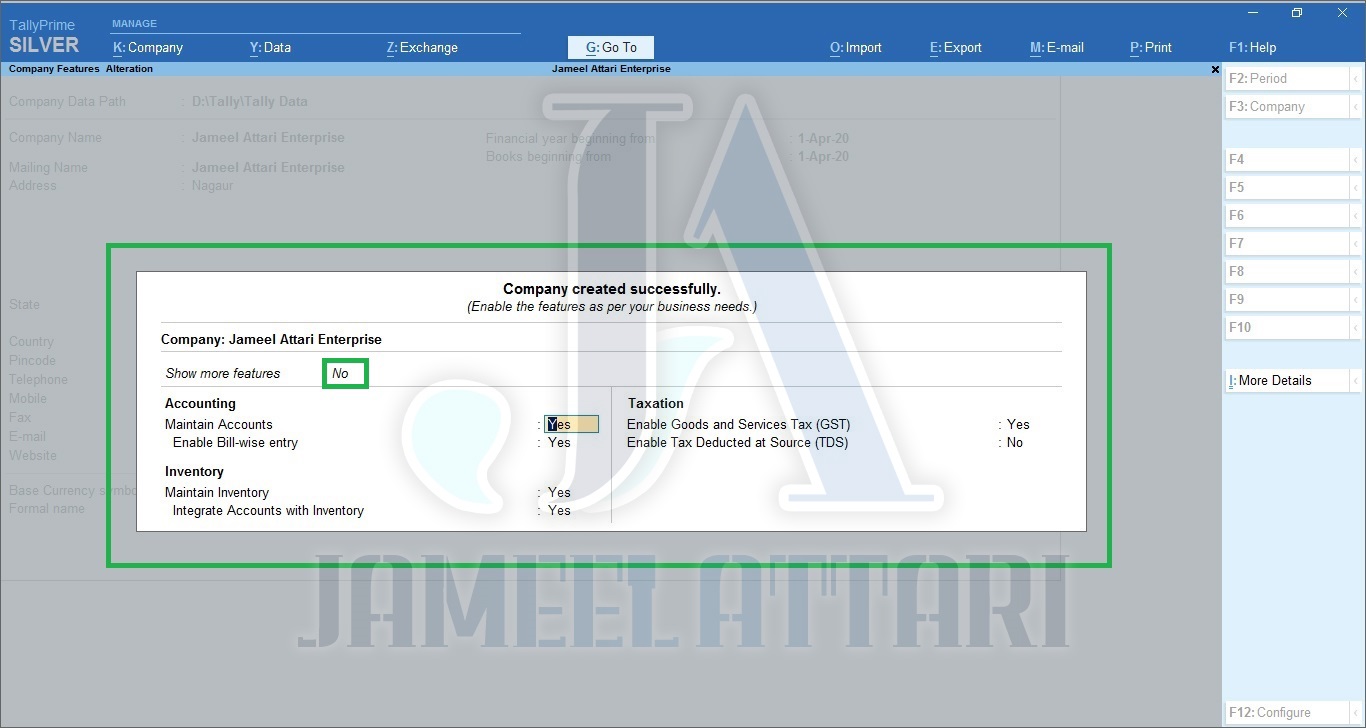Toggle Enable Tax Deducted at Source value
This screenshot has height=728, width=1366.
coord(1015,442)
